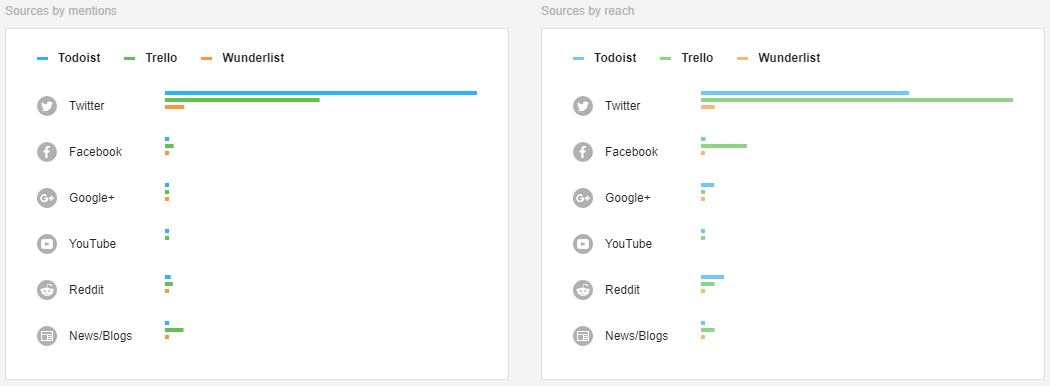Click the Twitter icon in Sources by mentions

click(x=47, y=106)
